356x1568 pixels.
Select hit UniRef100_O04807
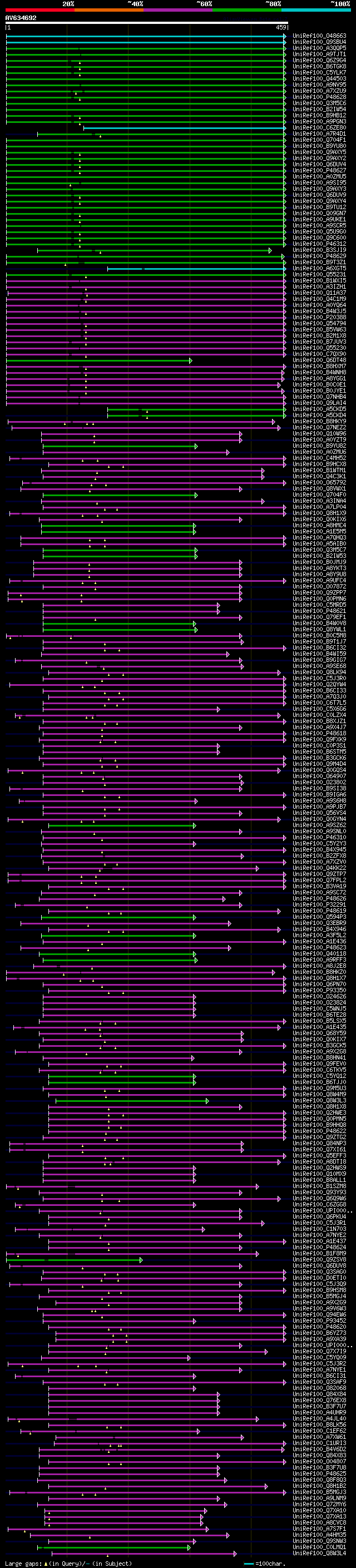point(319,1461)
